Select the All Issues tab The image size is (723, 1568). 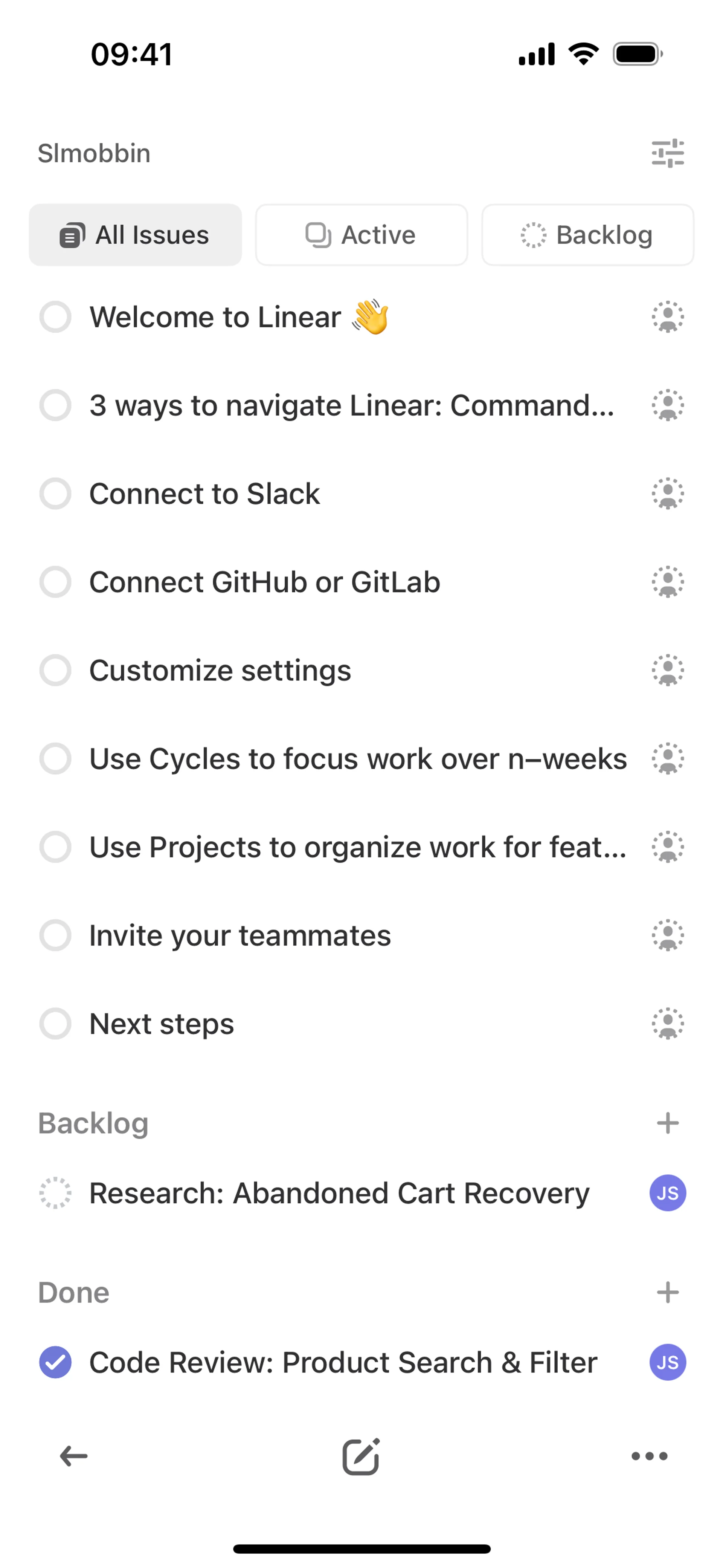click(x=135, y=235)
